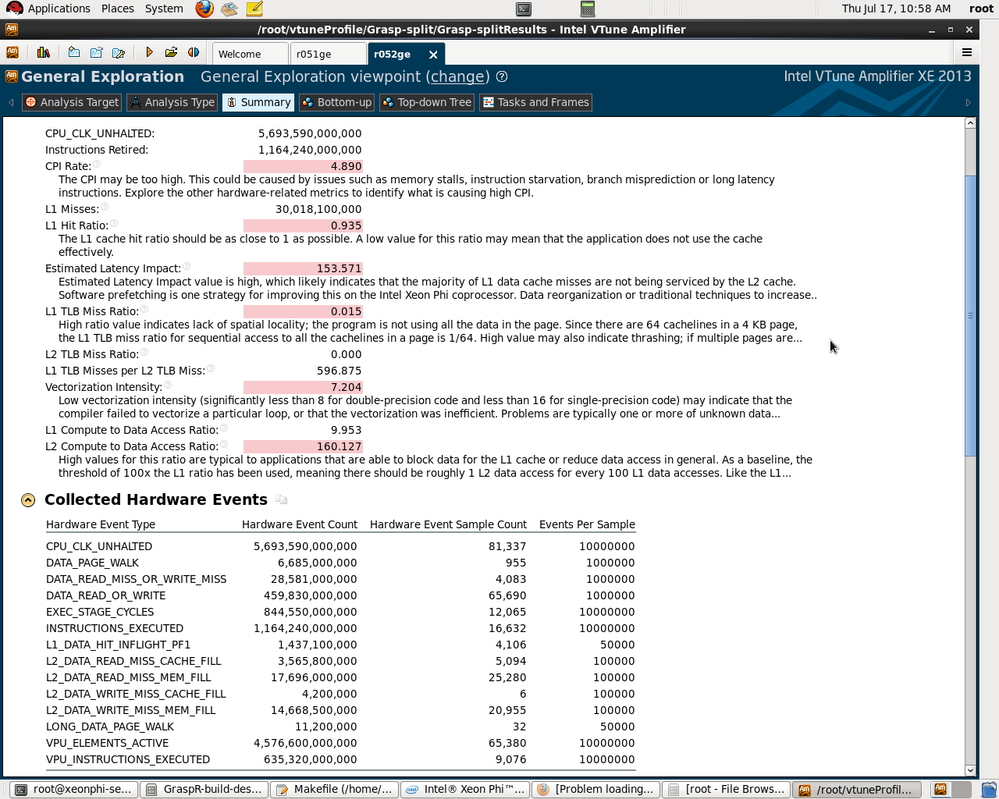The image size is (999, 799).
Task: Switch to root@xeonphi-se terminal in taskbar
Action: click(74, 789)
